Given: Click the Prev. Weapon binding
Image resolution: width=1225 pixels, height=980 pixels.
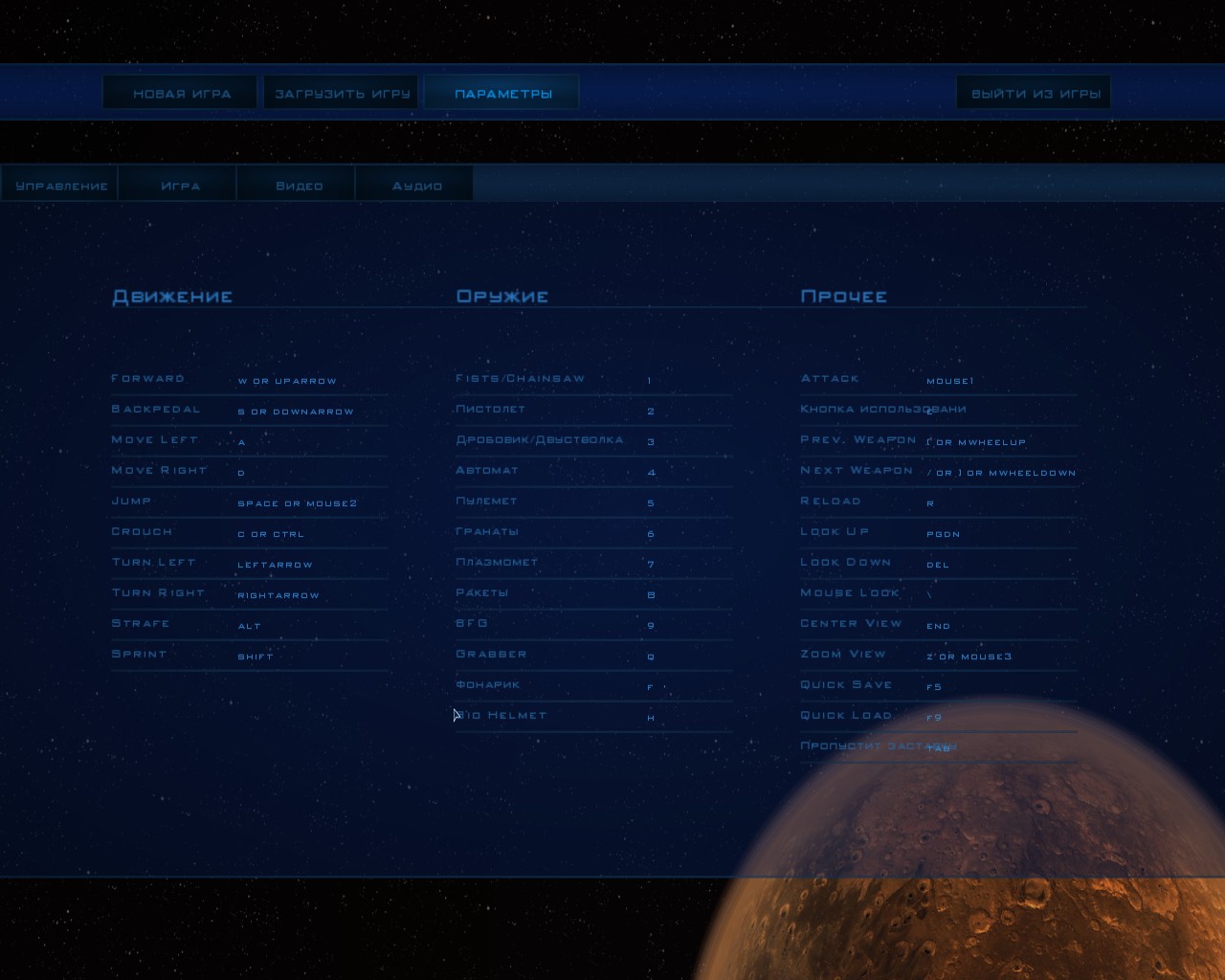Looking at the screenshot, I should 939,441.
